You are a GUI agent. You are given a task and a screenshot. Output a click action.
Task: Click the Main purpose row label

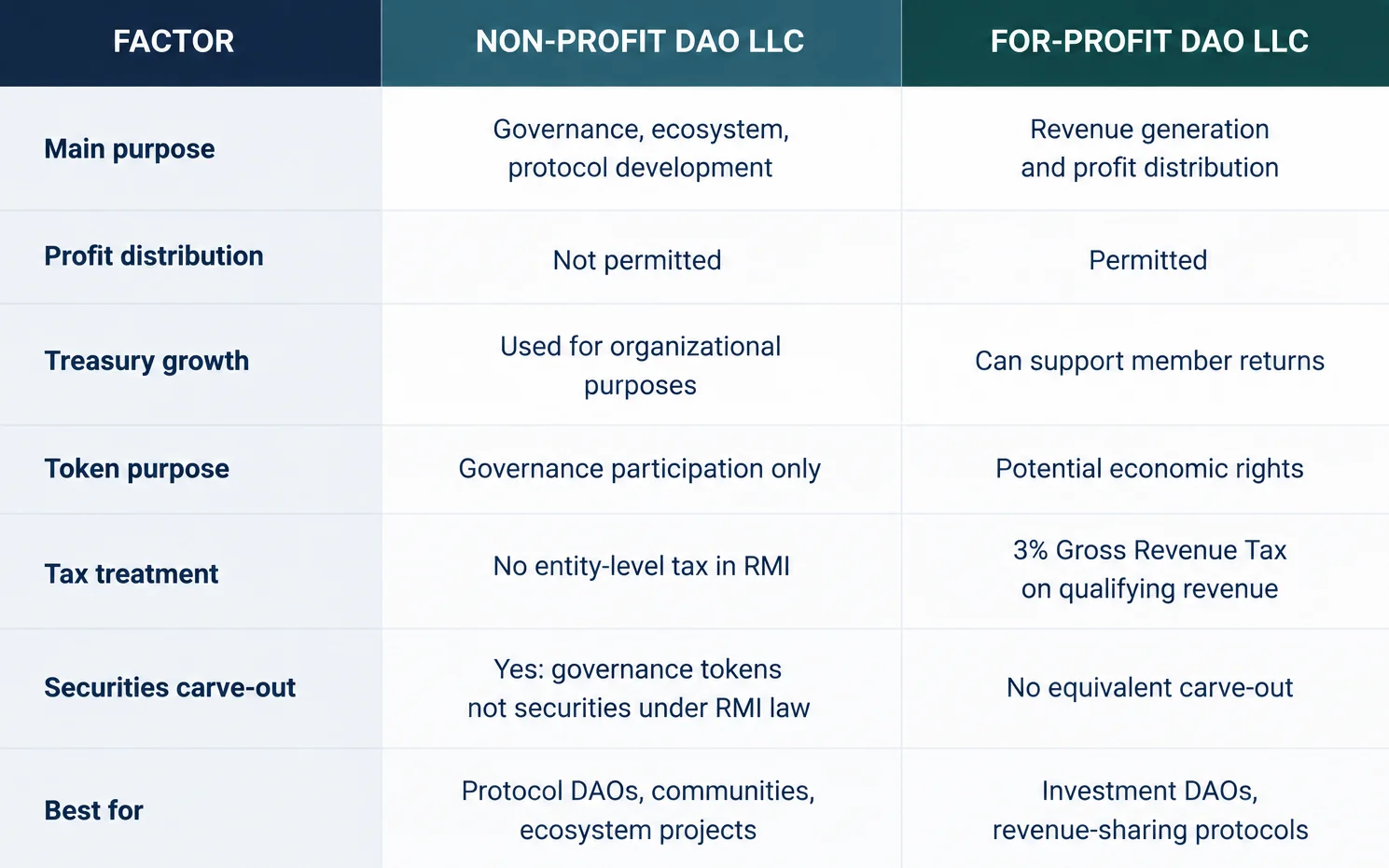[130, 149]
